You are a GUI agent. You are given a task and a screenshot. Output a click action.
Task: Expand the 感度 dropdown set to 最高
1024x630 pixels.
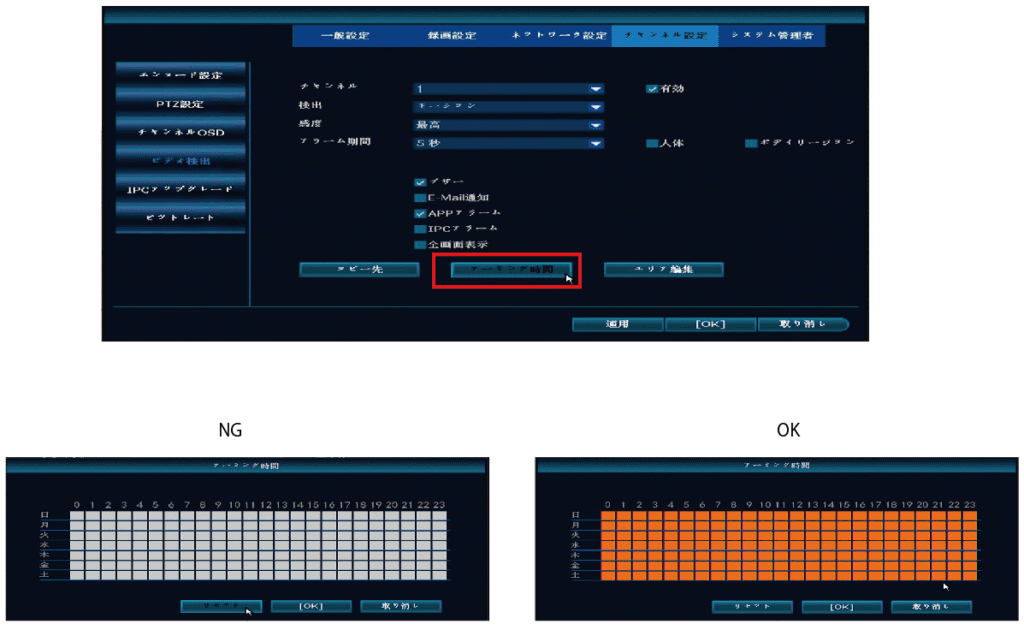click(509, 125)
